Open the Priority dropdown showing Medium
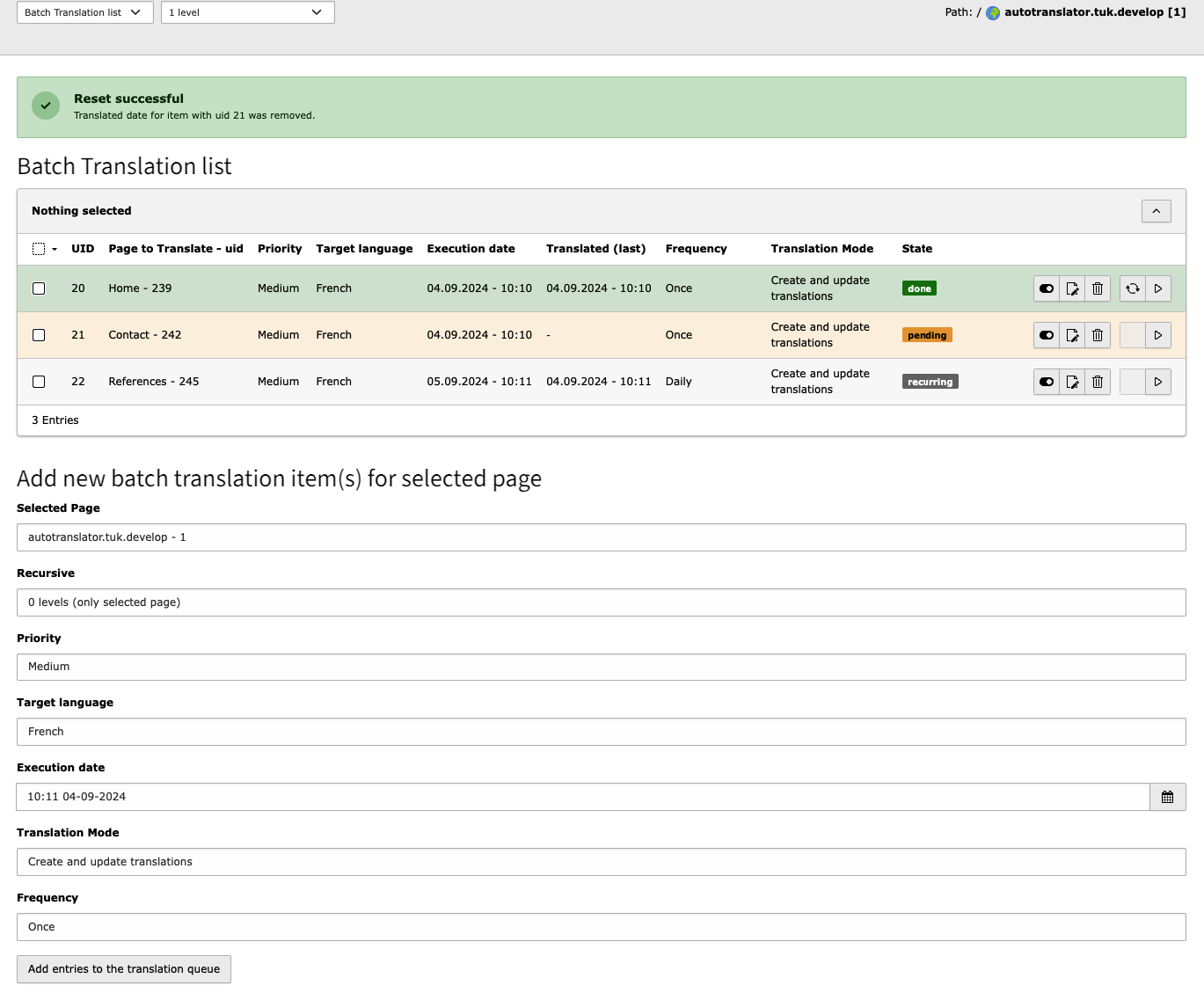Viewport: 1204px width, 1000px height. click(x=602, y=667)
